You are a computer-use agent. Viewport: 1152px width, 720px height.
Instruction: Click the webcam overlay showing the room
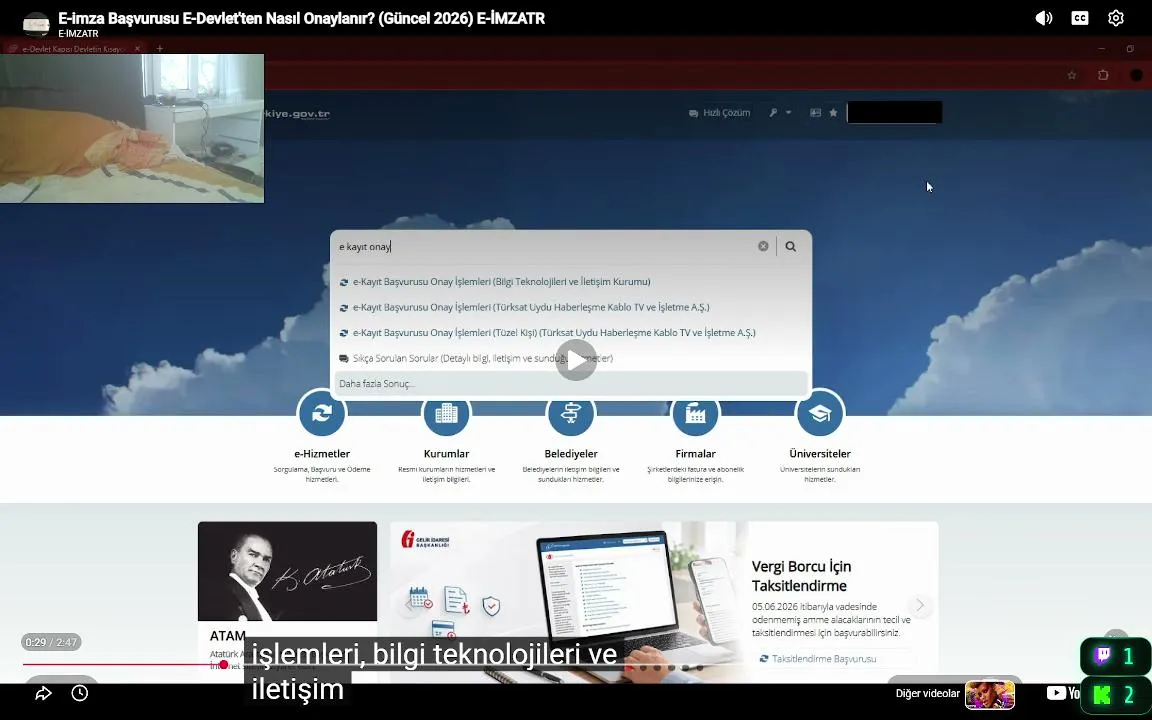coord(132,129)
